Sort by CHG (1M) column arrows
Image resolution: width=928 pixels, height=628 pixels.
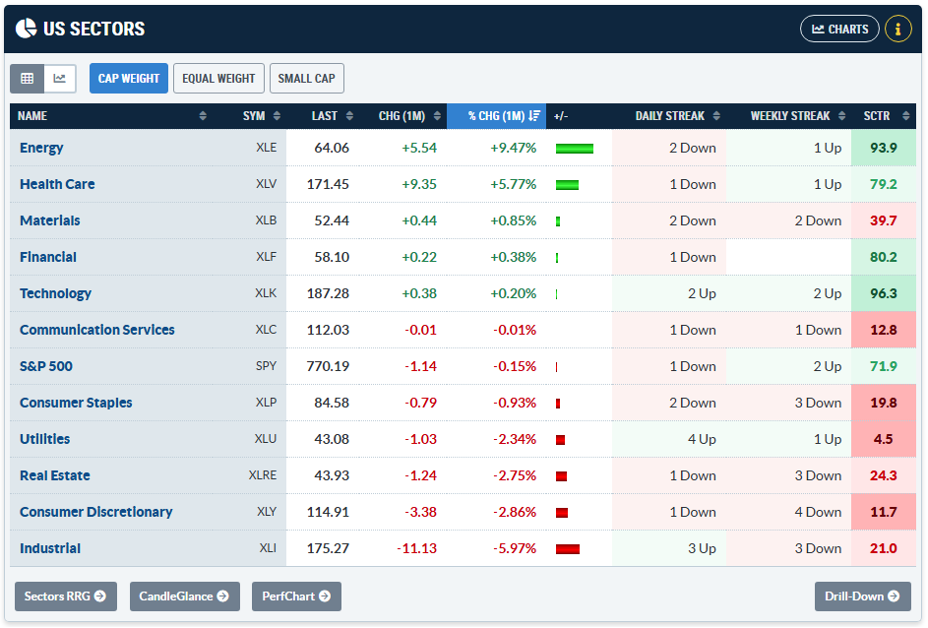[x=437, y=116]
